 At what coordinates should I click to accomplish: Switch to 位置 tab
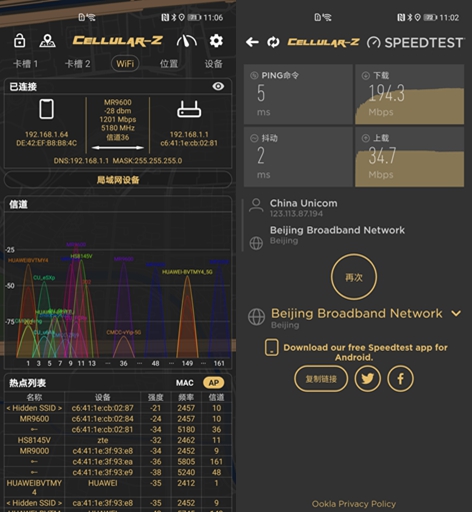pyautogui.click(x=169, y=63)
